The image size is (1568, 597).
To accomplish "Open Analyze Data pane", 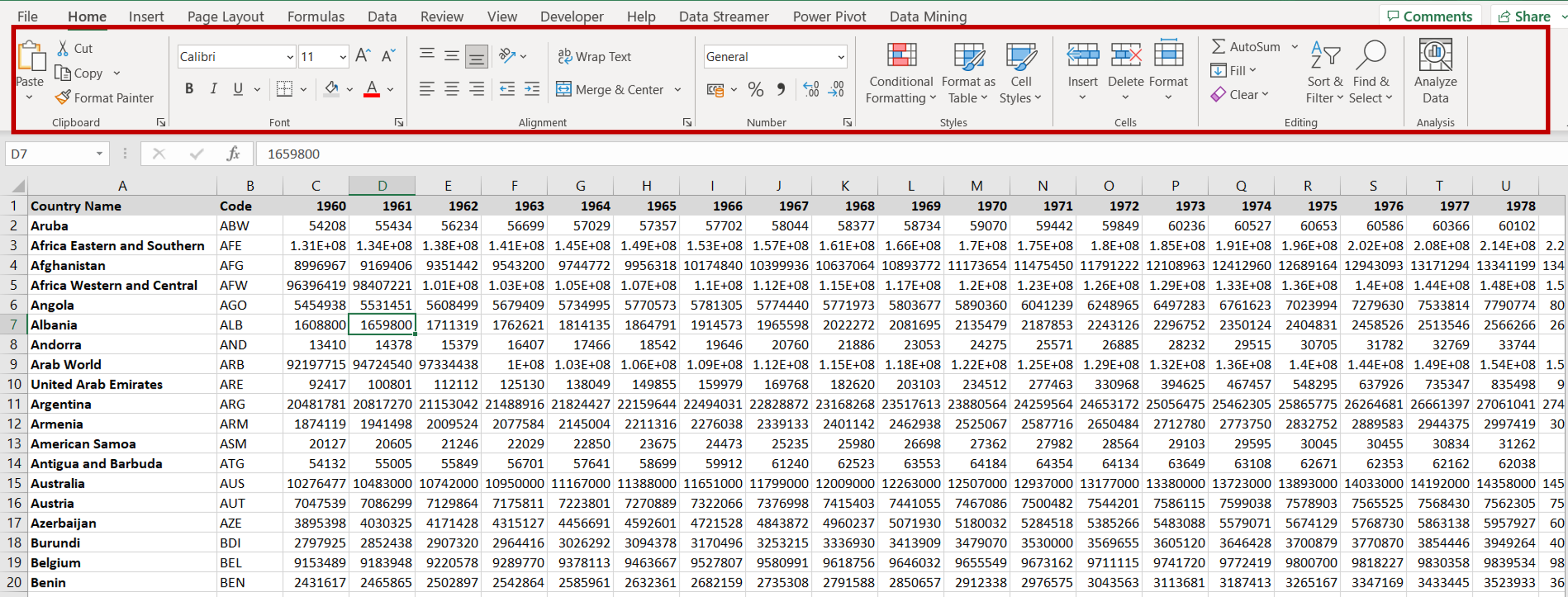I will pos(1435,72).
